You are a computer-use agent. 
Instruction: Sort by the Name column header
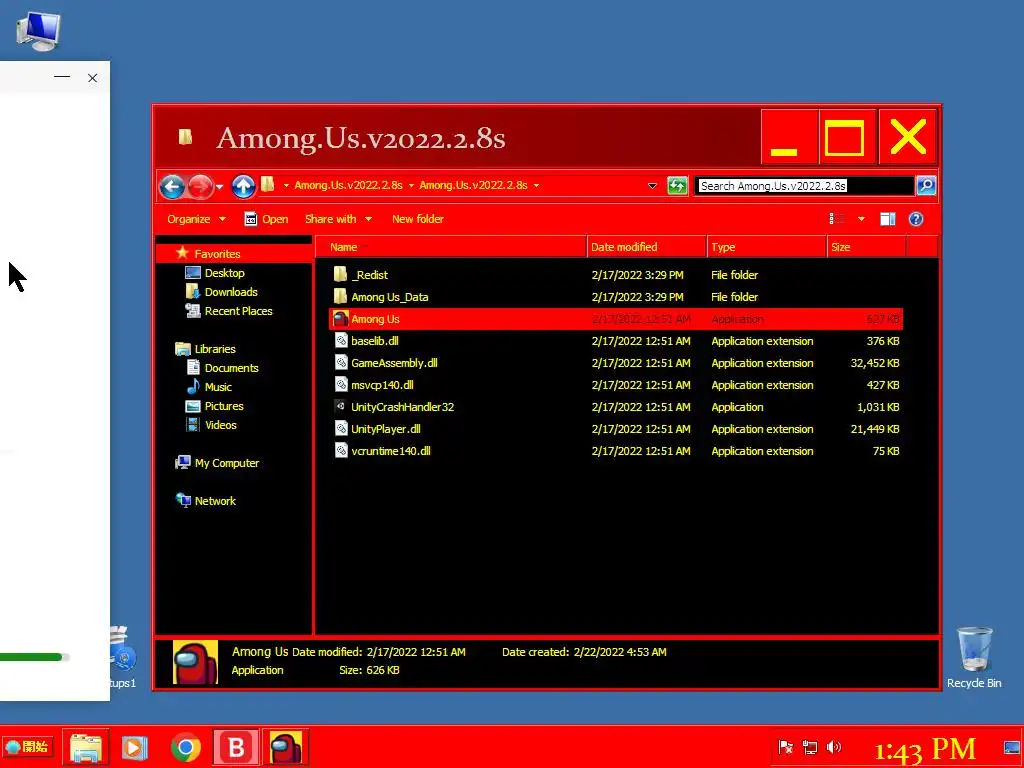(x=451, y=247)
